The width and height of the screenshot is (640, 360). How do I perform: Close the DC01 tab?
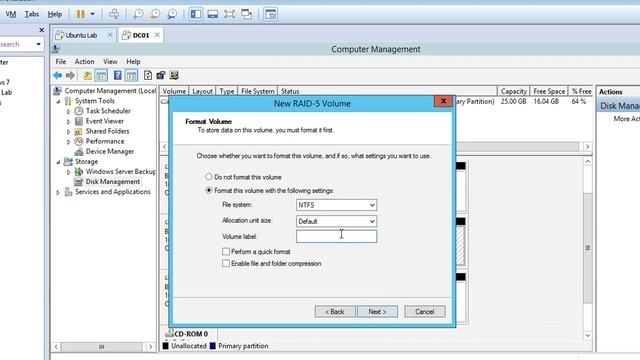(x=157, y=35)
